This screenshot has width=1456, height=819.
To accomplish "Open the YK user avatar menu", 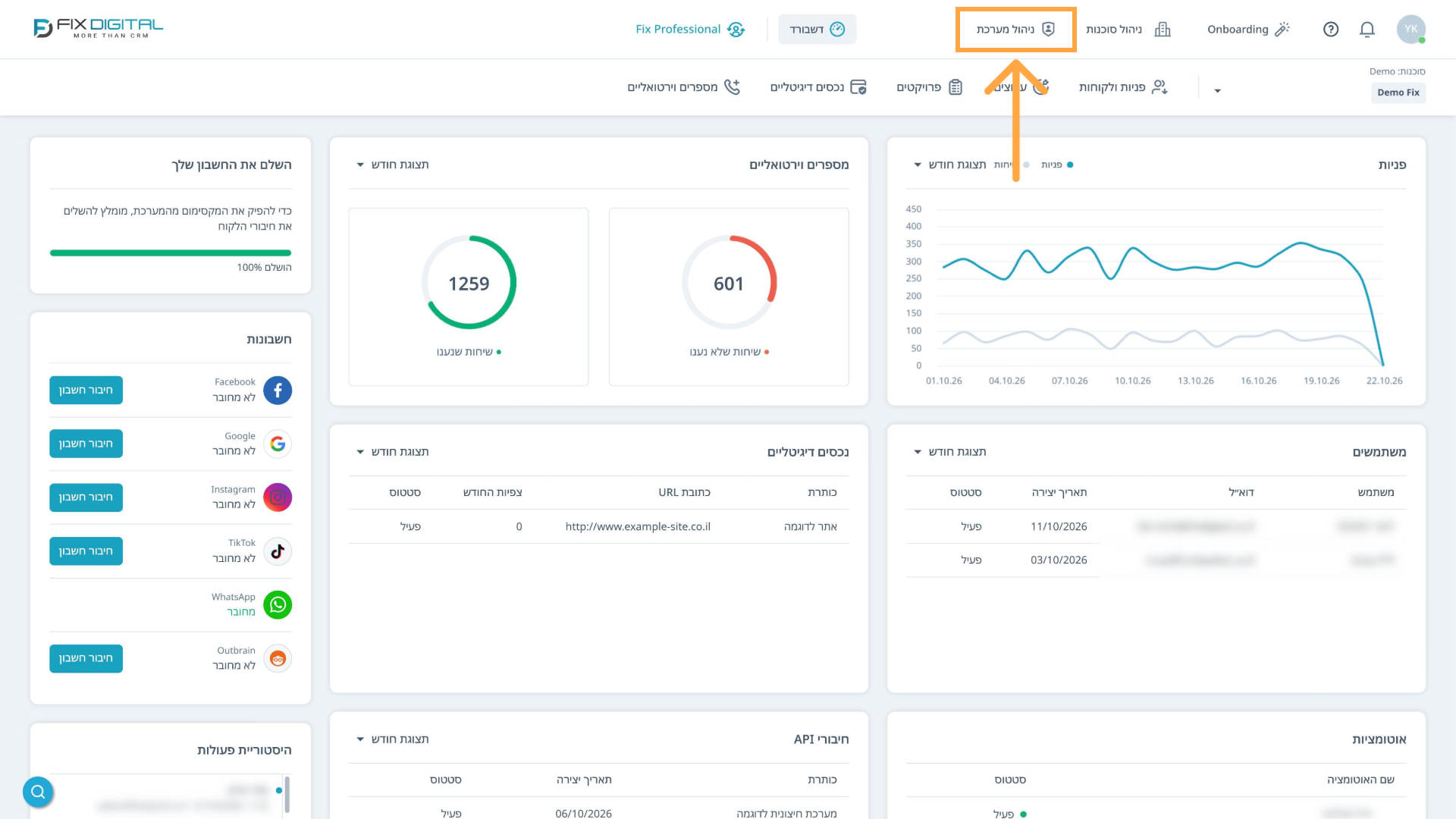I will tap(1410, 29).
